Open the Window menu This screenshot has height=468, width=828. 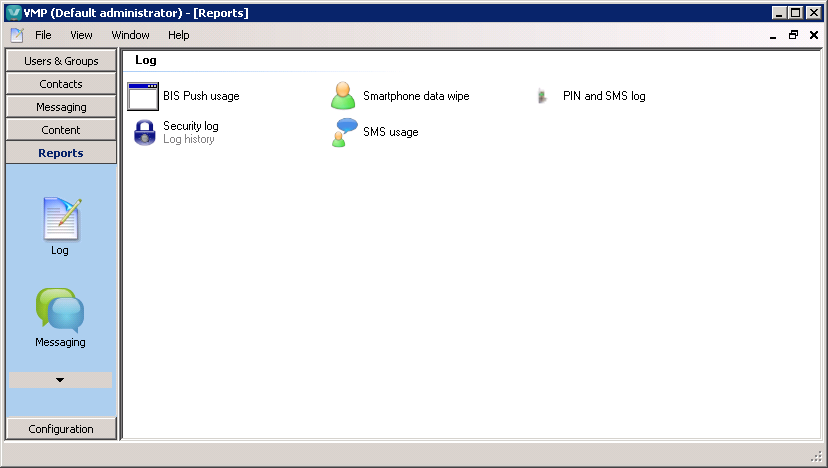click(130, 35)
